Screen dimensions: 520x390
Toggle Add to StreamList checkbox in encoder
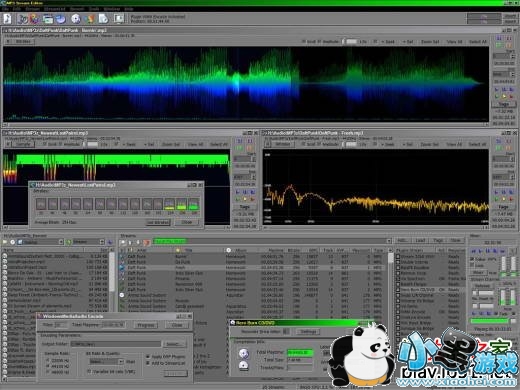[148, 363]
